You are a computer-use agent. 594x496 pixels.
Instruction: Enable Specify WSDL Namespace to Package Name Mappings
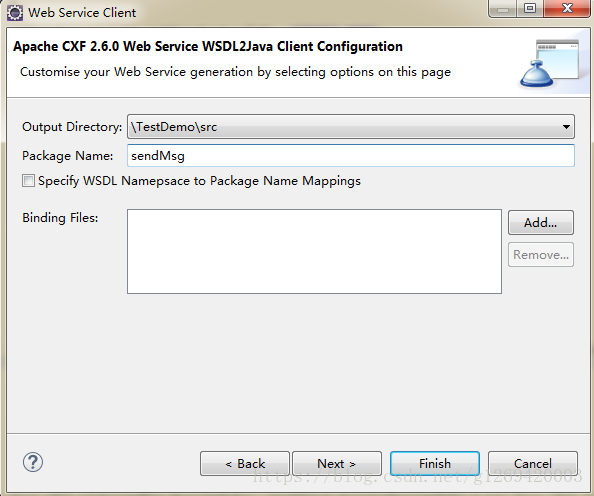click(x=28, y=181)
